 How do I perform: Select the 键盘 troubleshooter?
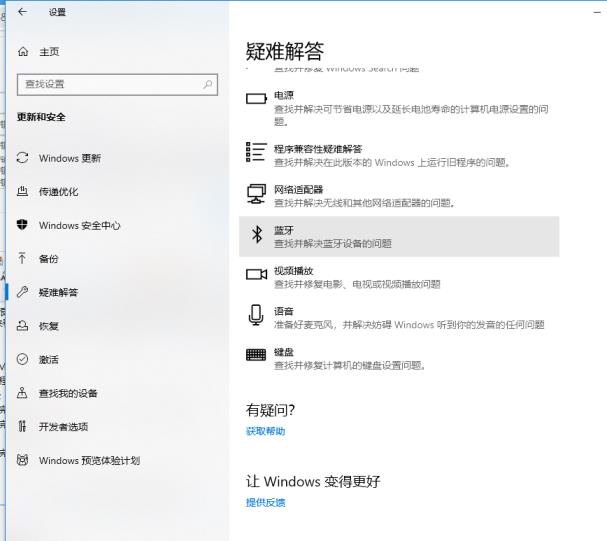[x=284, y=352]
